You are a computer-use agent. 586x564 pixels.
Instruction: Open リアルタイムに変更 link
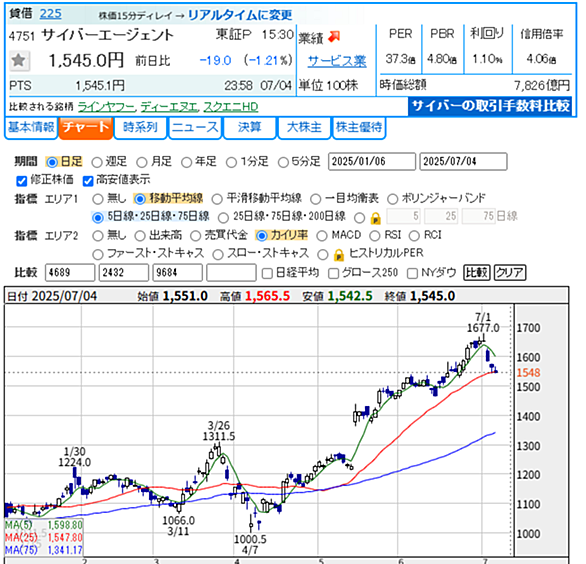tap(240, 15)
